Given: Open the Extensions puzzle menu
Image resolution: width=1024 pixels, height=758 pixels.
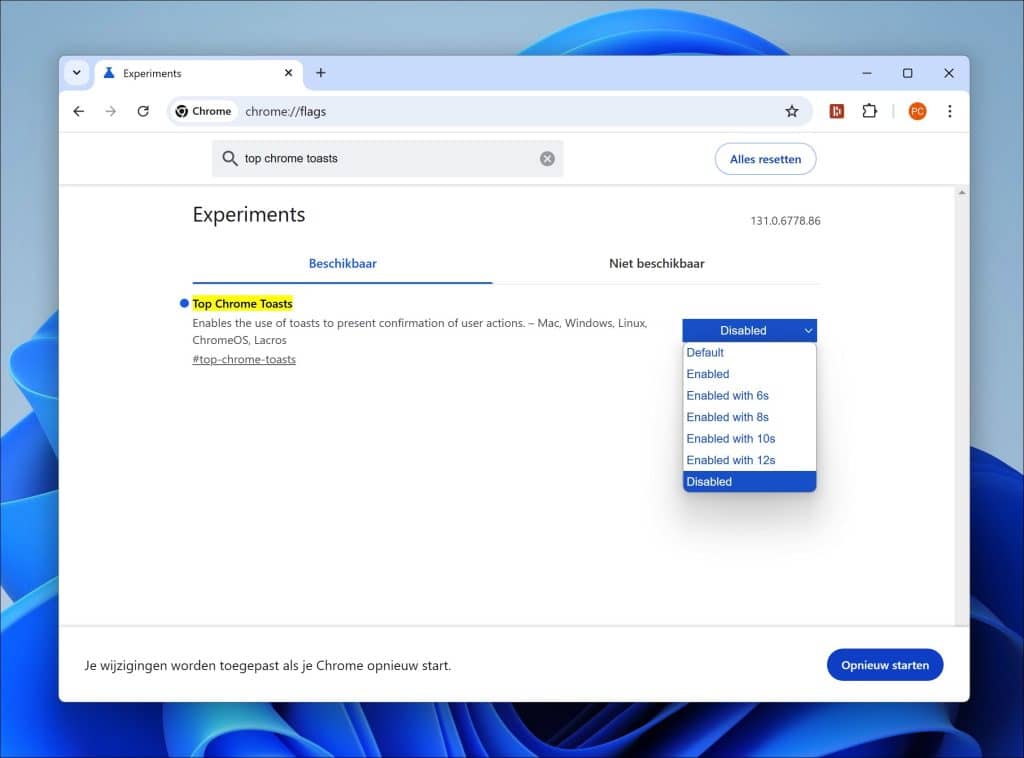Looking at the screenshot, I should point(869,111).
